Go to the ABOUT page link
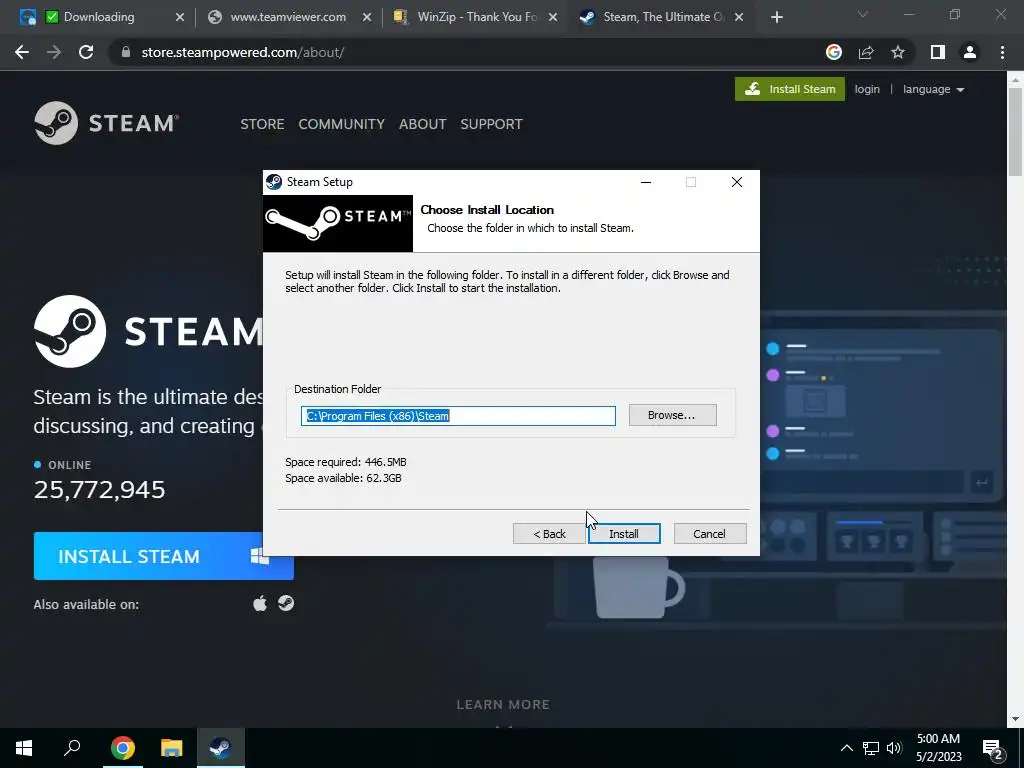Screen dimensions: 1024x768 tap(423, 124)
